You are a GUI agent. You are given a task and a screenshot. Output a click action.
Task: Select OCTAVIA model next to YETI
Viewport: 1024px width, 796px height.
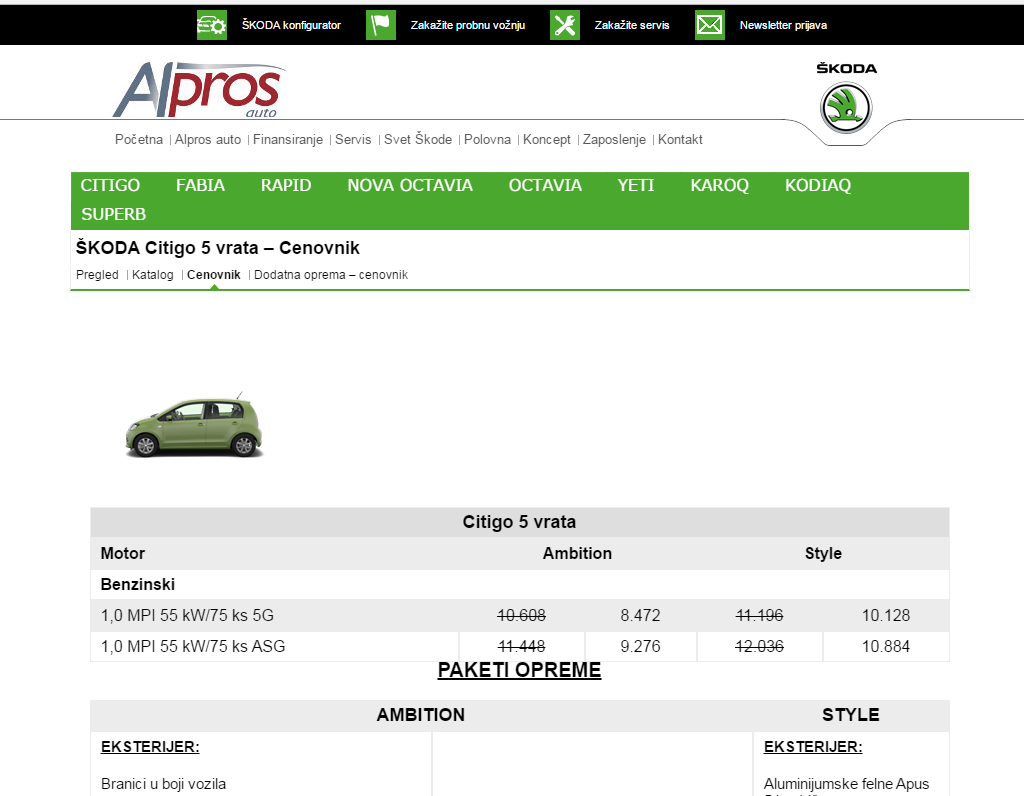545,185
